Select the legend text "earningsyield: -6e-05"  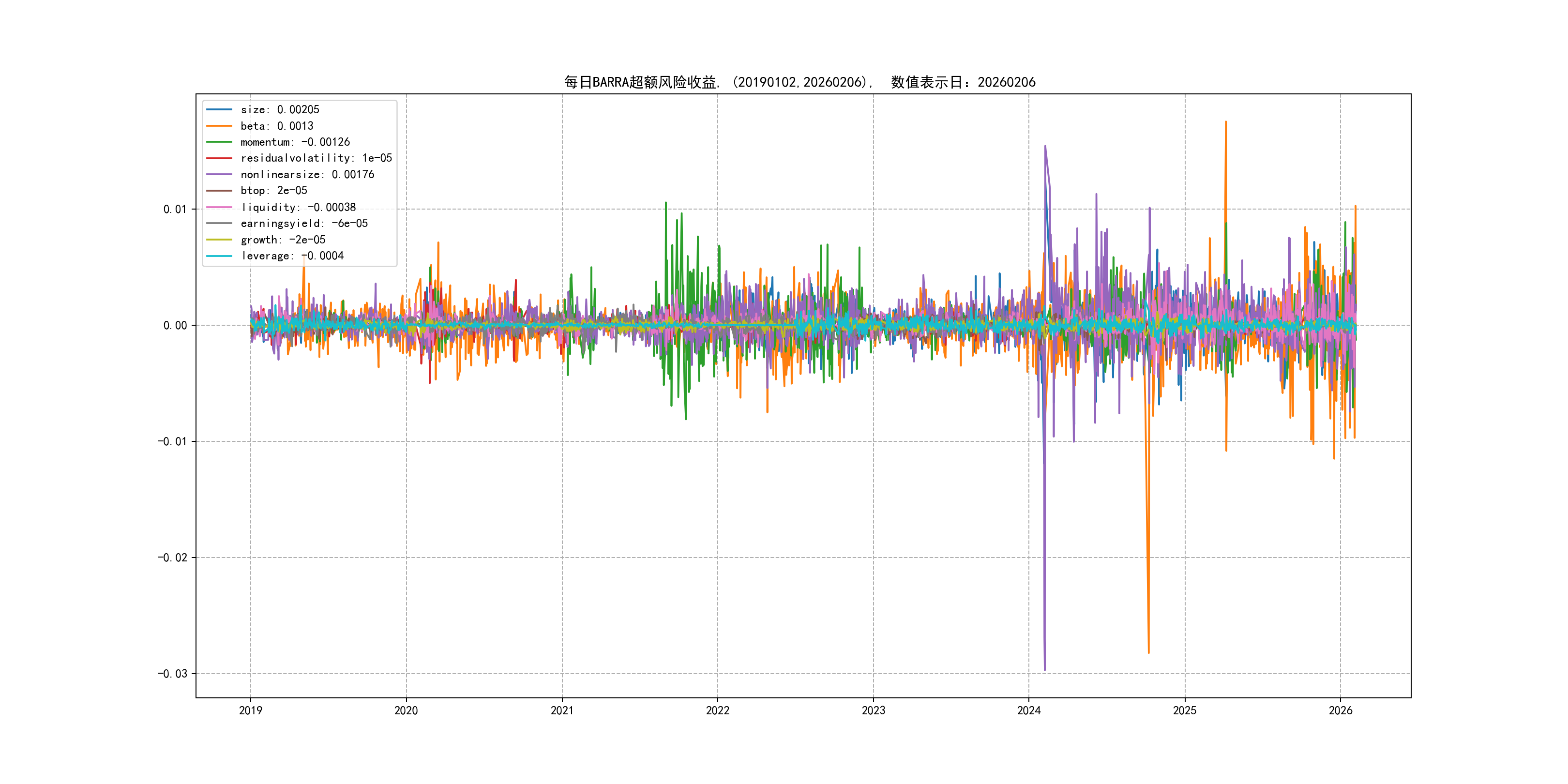point(304,224)
